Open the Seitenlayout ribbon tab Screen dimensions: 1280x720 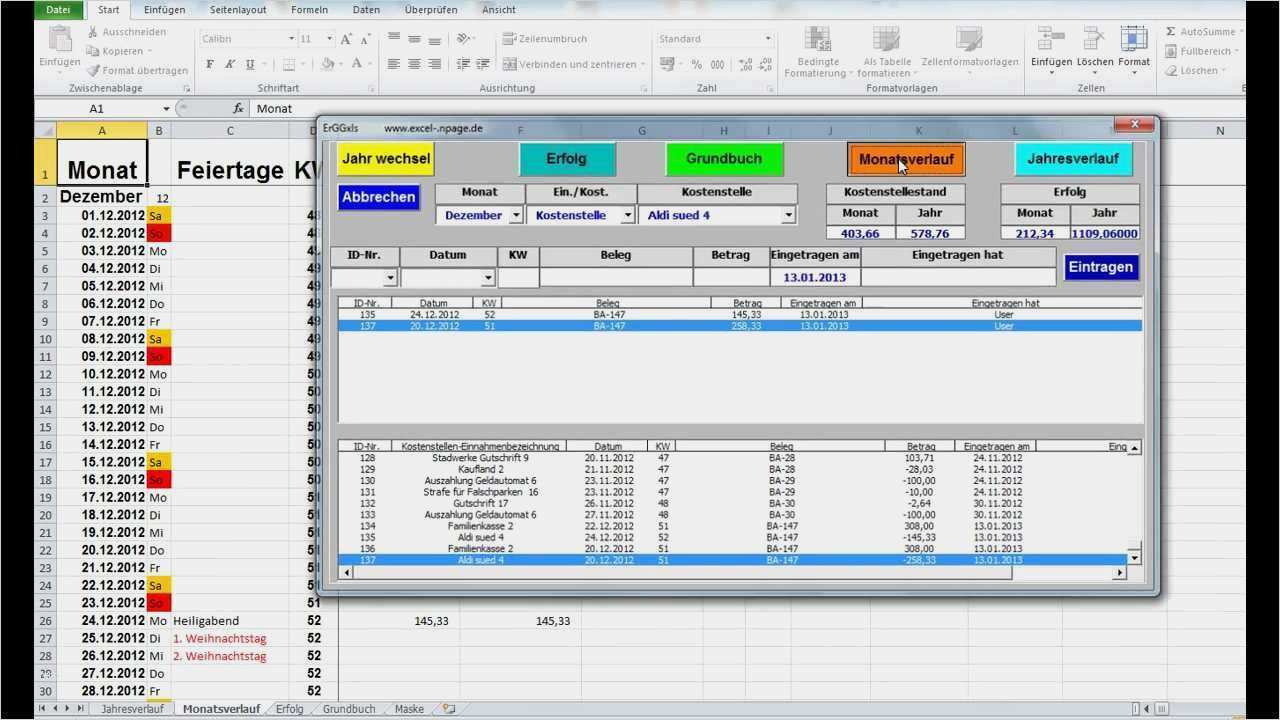click(238, 10)
